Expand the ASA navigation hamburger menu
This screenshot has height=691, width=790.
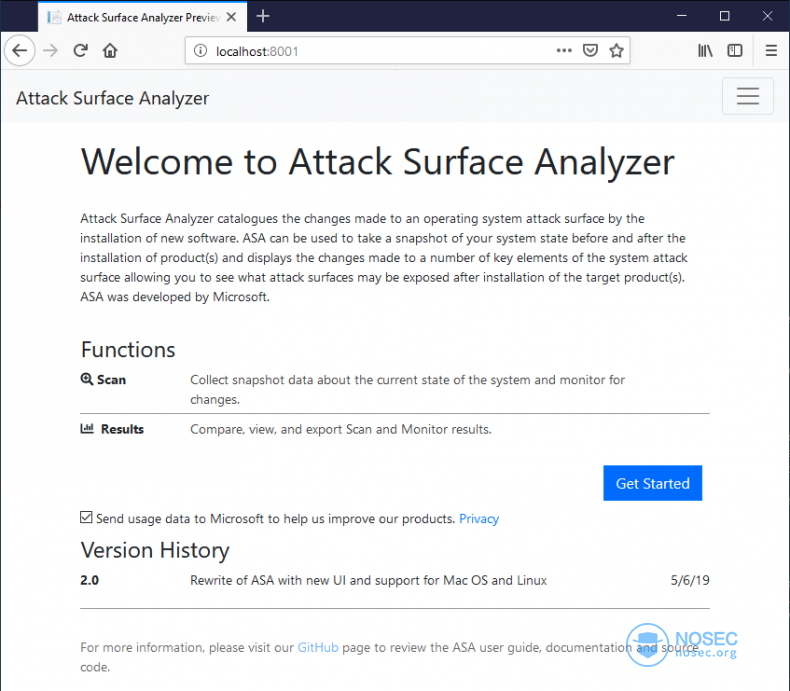748,96
